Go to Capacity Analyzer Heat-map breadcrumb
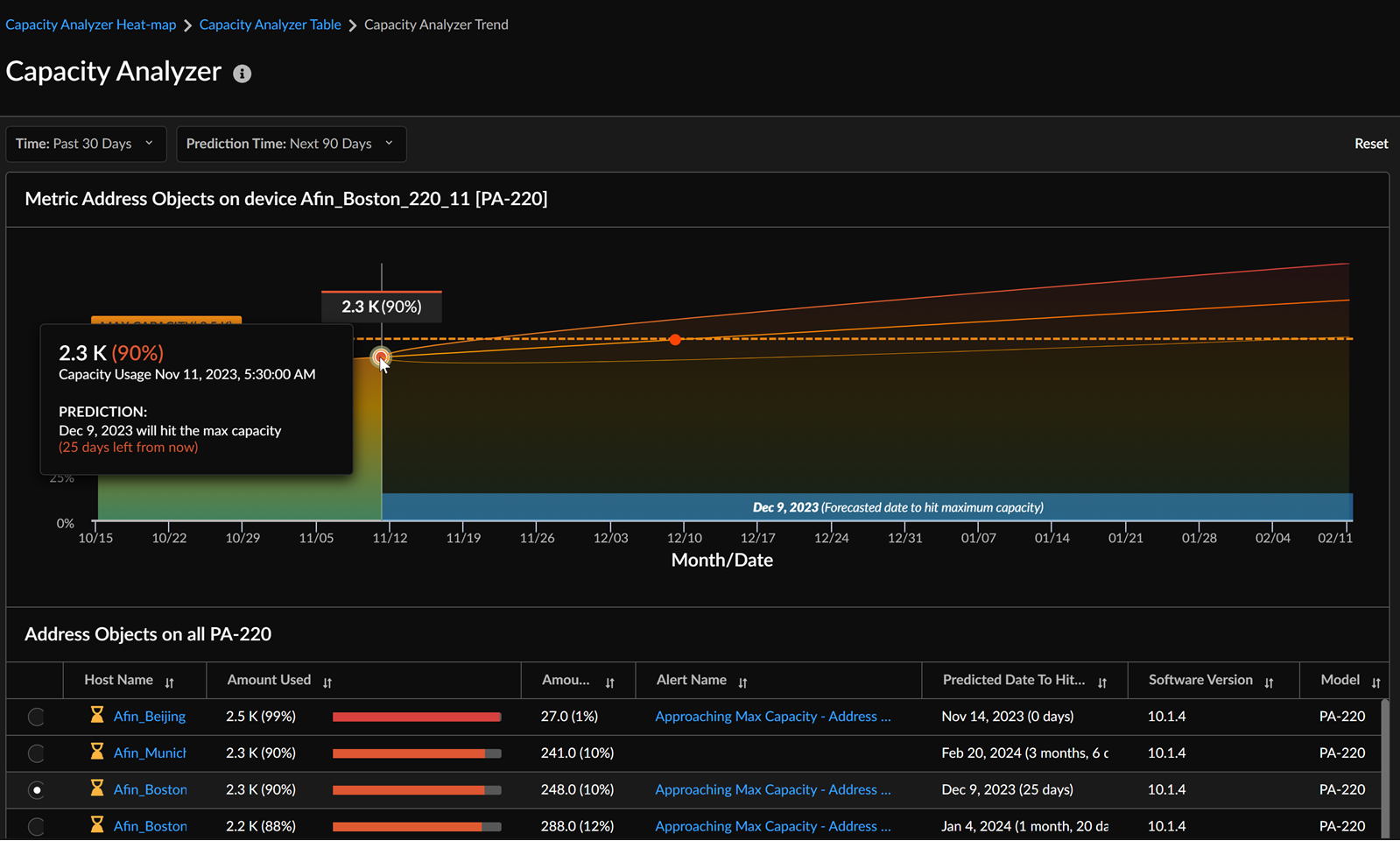Image resolution: width=1400 pixels, height=841 pixels. point(91,25)
